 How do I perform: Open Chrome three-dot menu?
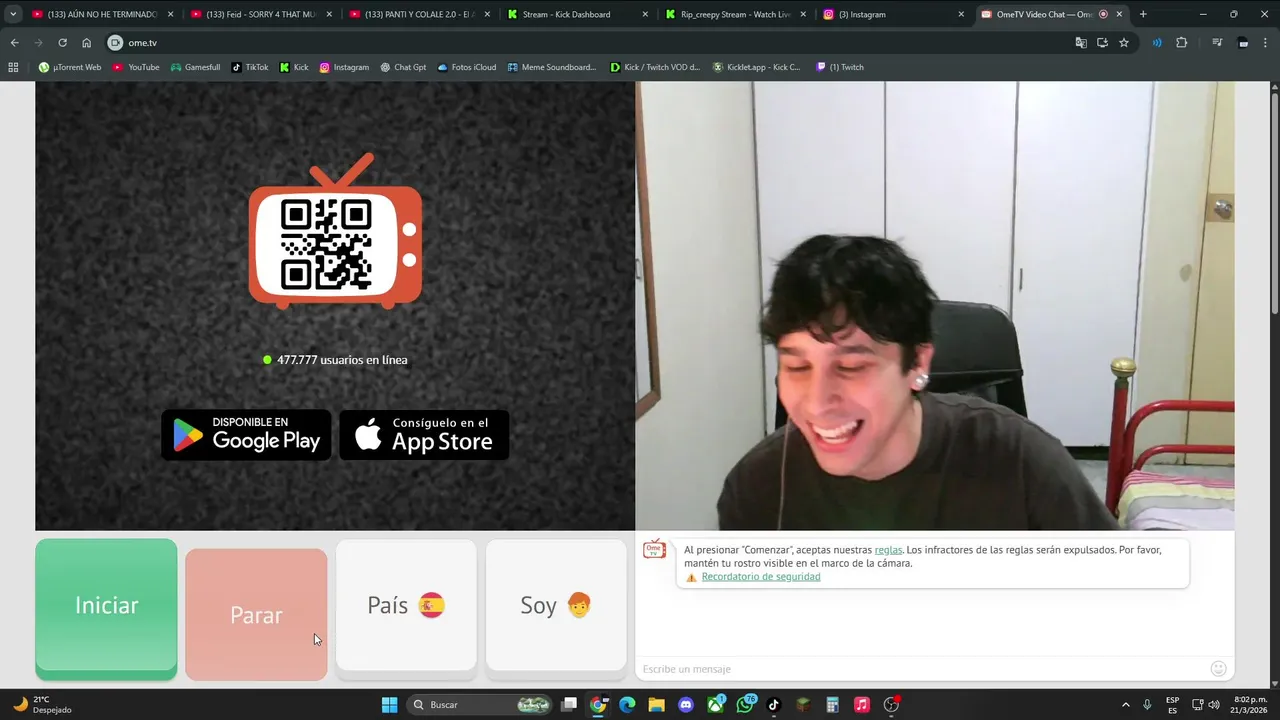[1266, 43]
